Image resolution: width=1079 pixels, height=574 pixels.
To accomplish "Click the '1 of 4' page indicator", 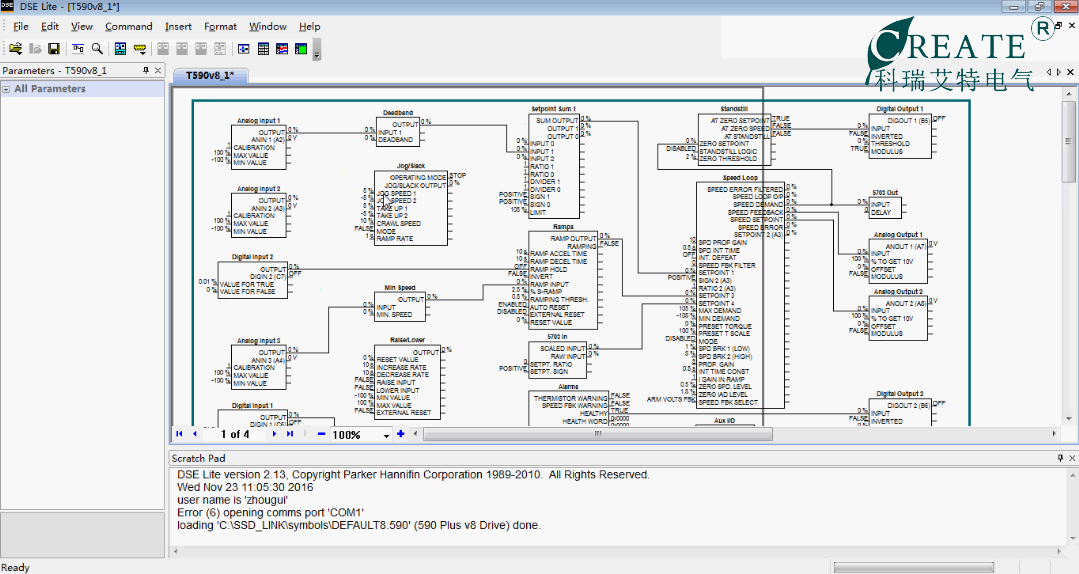I will pyautogui.click(x=235, y=434).
